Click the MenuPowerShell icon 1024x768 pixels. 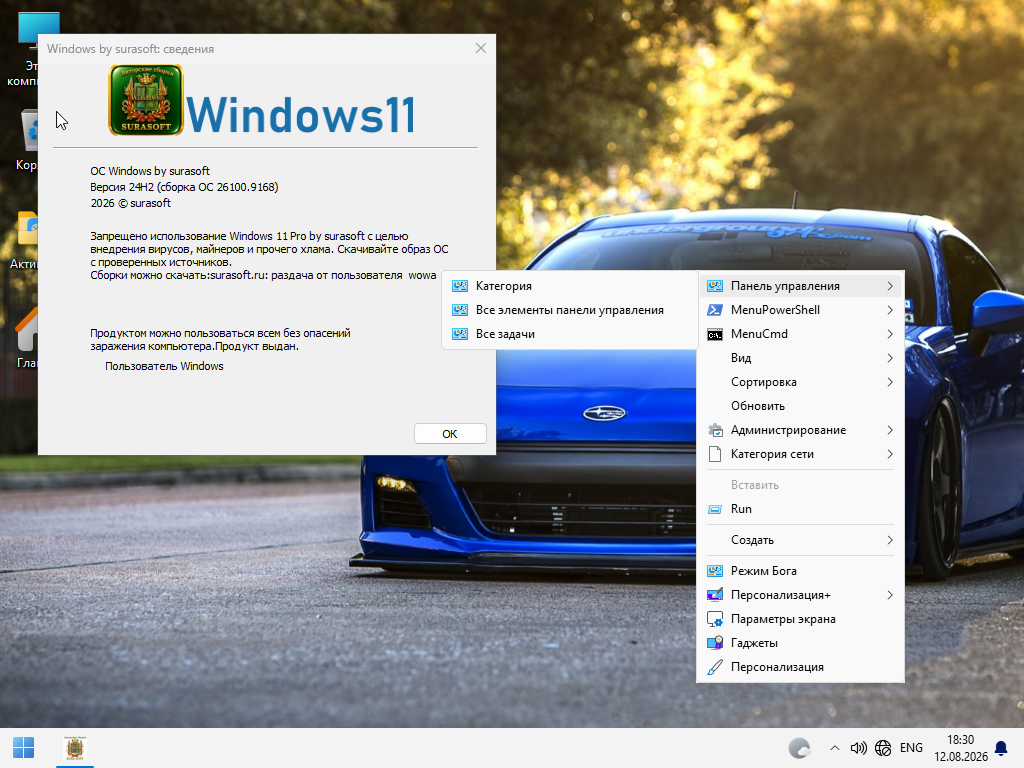tap(715, 310)
